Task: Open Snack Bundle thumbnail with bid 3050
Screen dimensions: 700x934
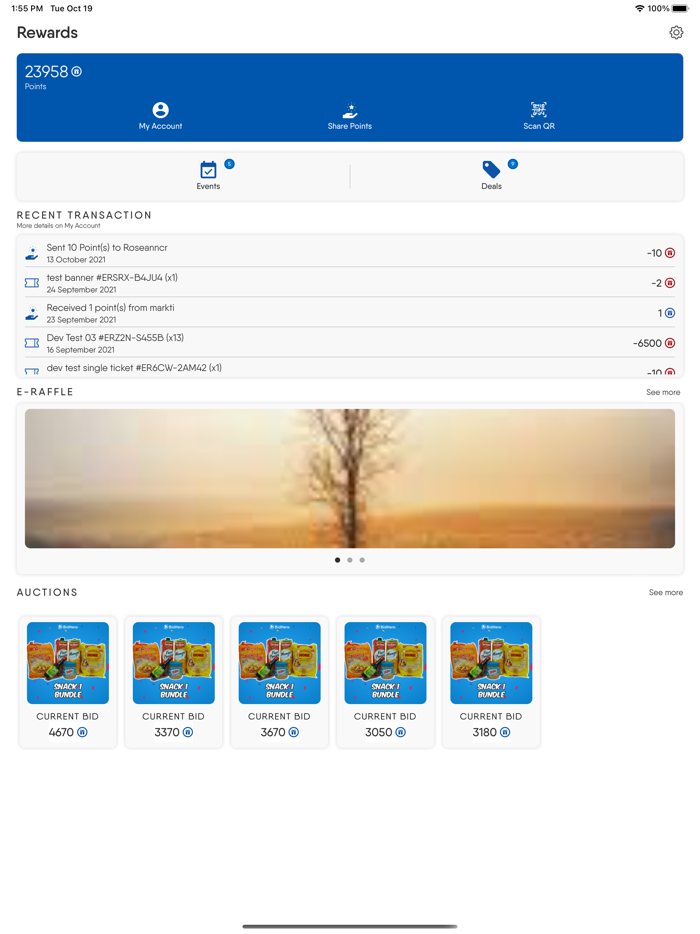Action: (x=385, y=663)
